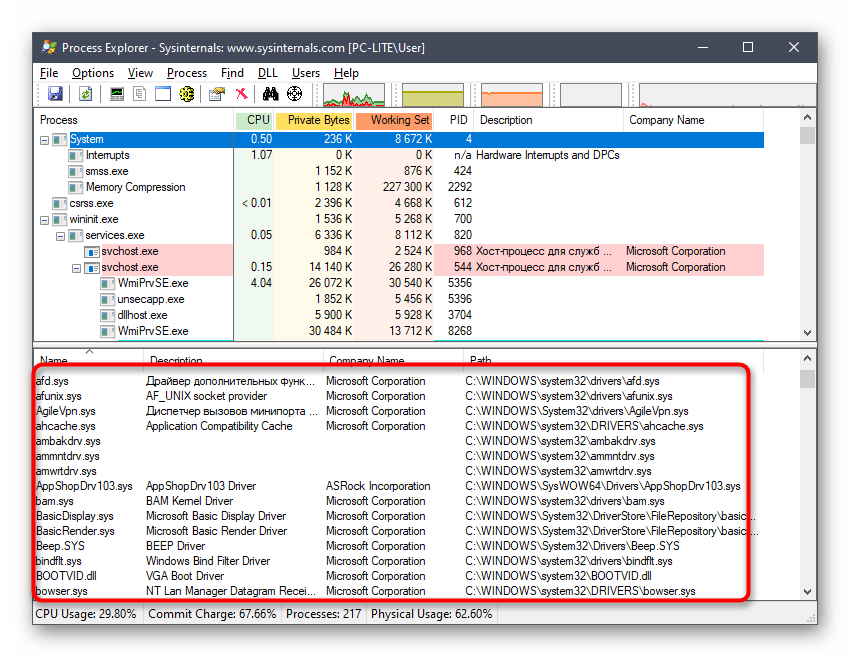The height and width of the screenshot is (657, 850).
Task: Click the smss.exe process icon
Action: [76, 171]
